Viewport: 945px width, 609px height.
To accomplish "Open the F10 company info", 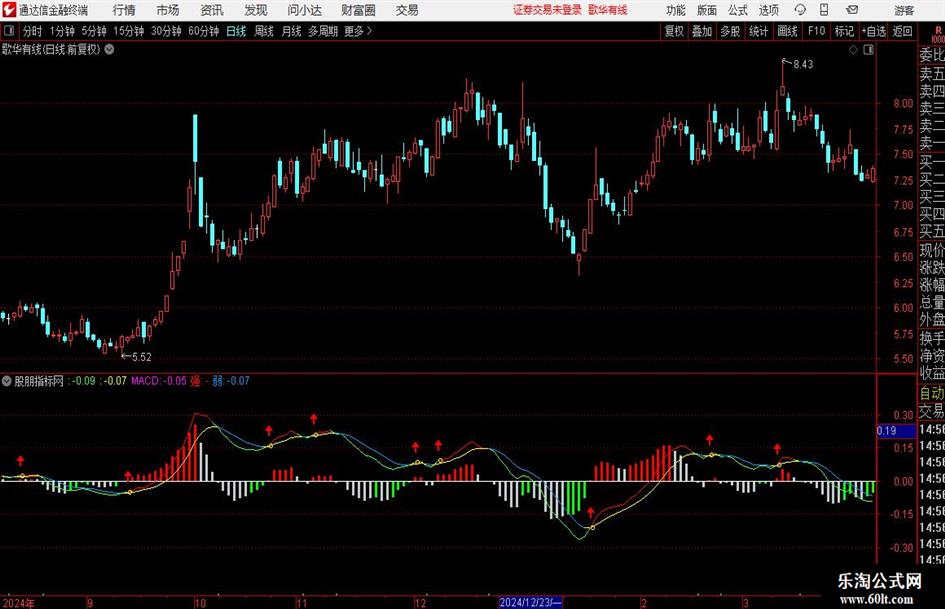I will [816, 31].
